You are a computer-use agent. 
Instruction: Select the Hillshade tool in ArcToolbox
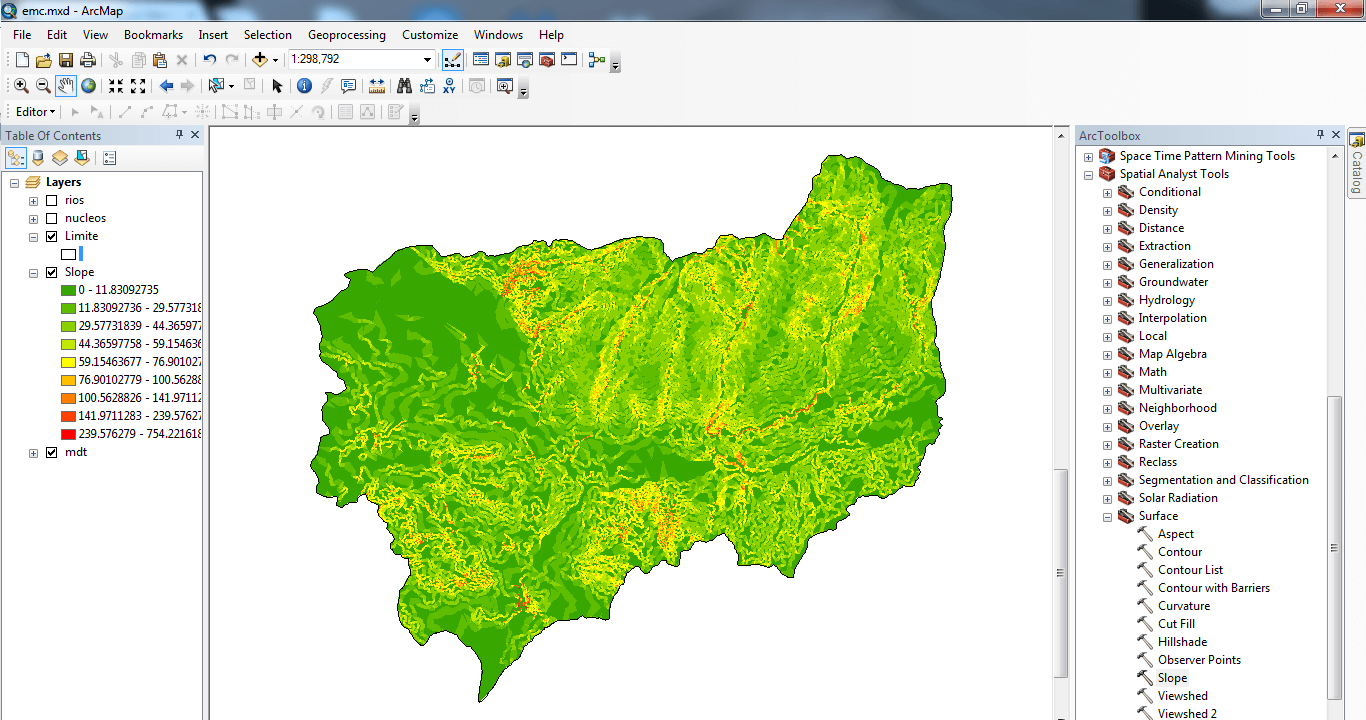coord(1182,642)
